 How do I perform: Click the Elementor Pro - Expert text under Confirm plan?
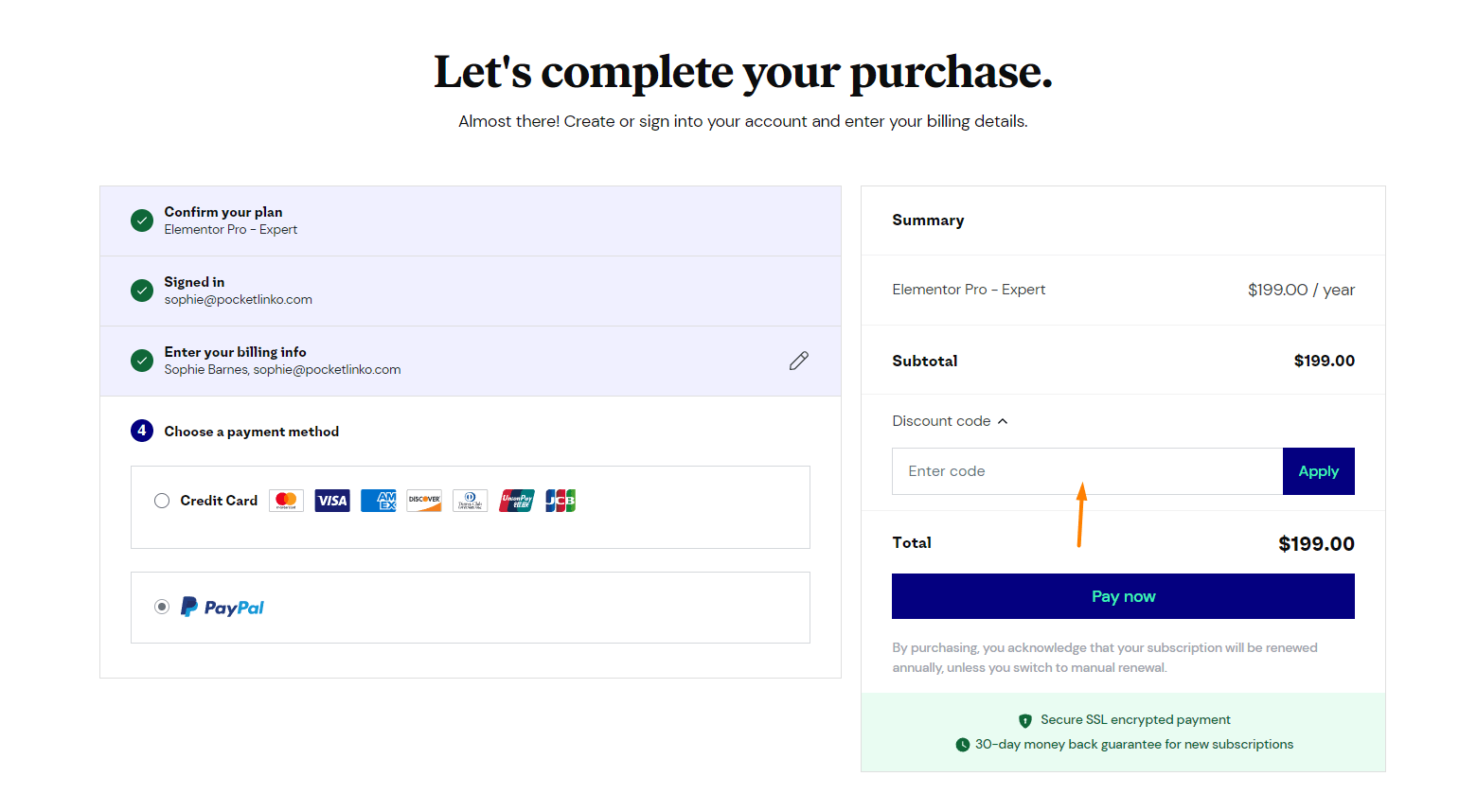click(231, 230)
